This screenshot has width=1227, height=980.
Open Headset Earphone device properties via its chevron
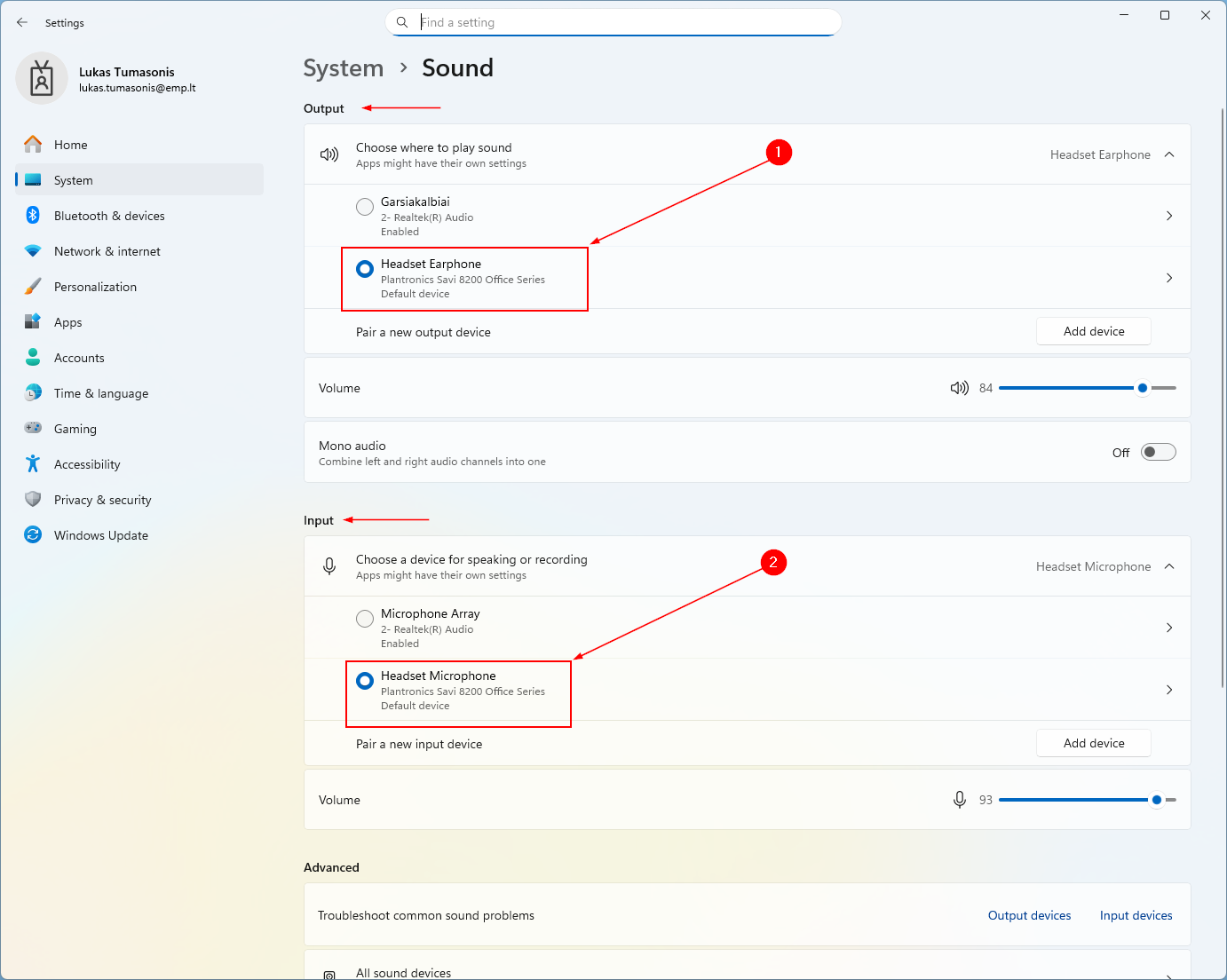[1168, 277]
